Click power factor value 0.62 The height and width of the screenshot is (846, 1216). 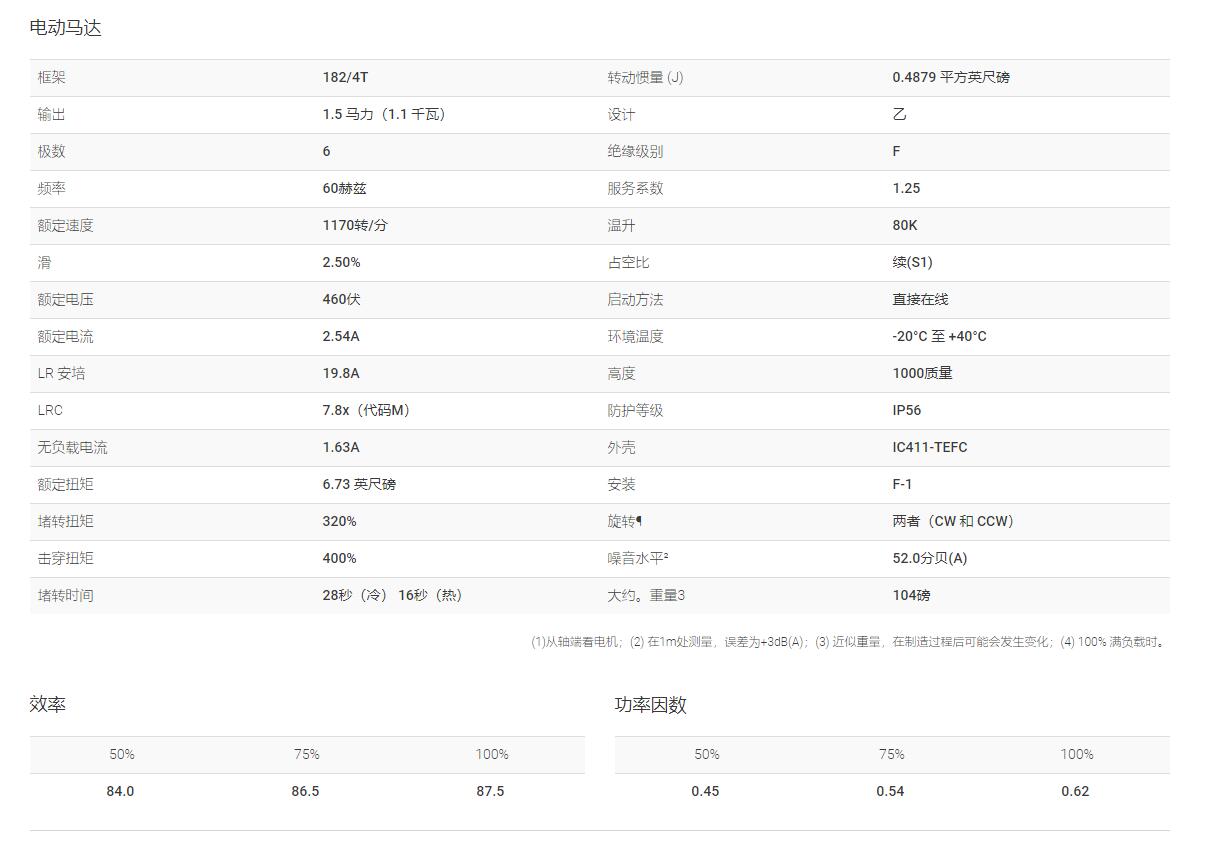(x=1075, y=791)
